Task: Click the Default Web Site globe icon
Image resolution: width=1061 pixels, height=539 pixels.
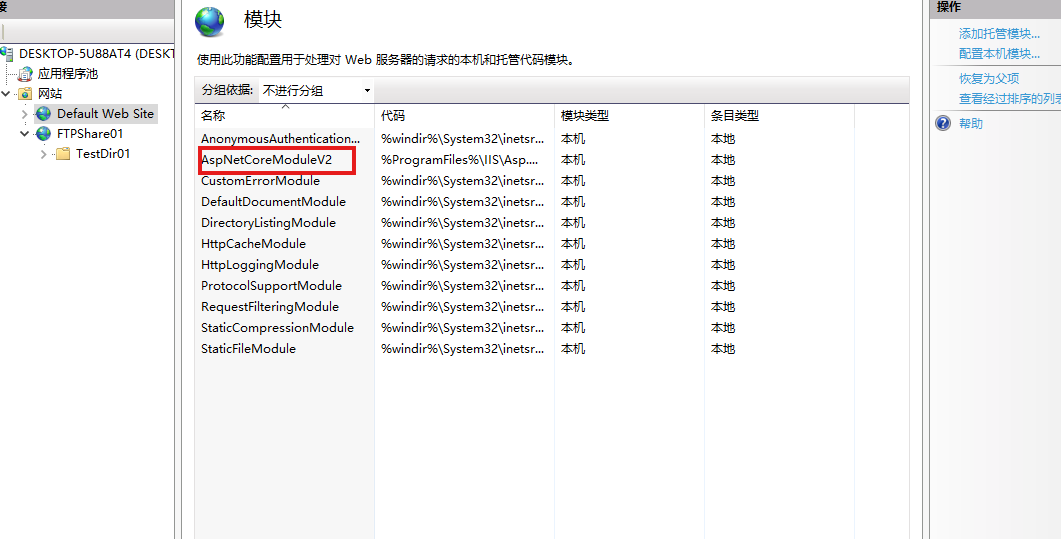Action: 43,114
